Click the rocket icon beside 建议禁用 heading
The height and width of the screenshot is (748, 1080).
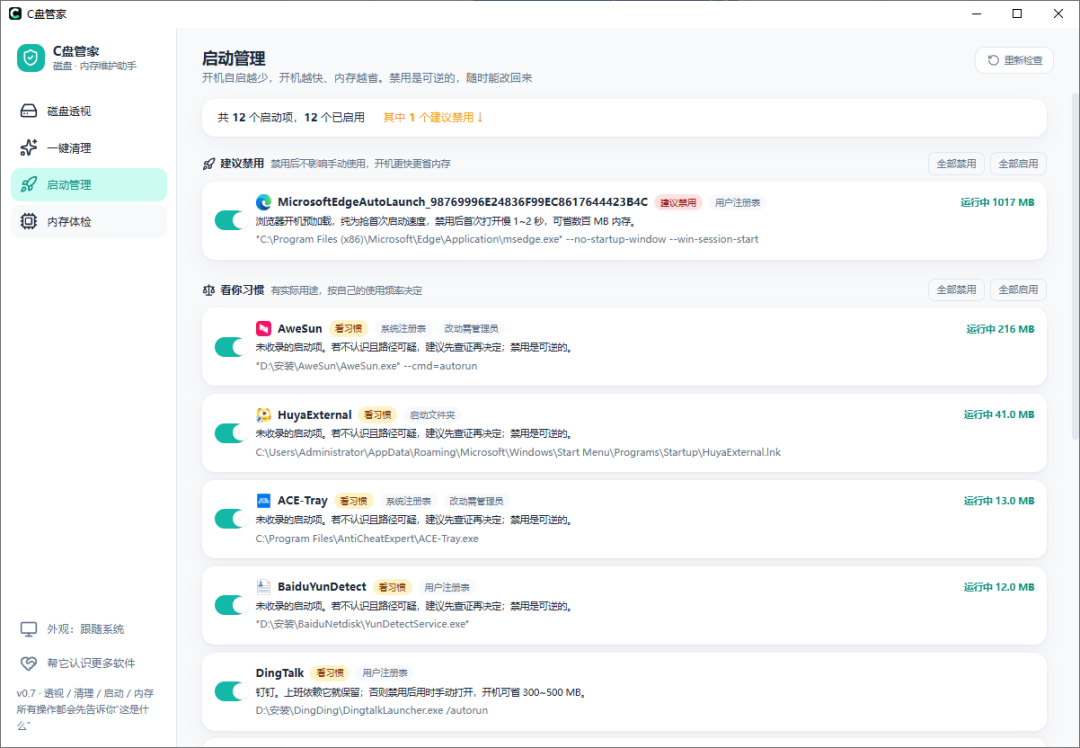click(x=209, y=164)
